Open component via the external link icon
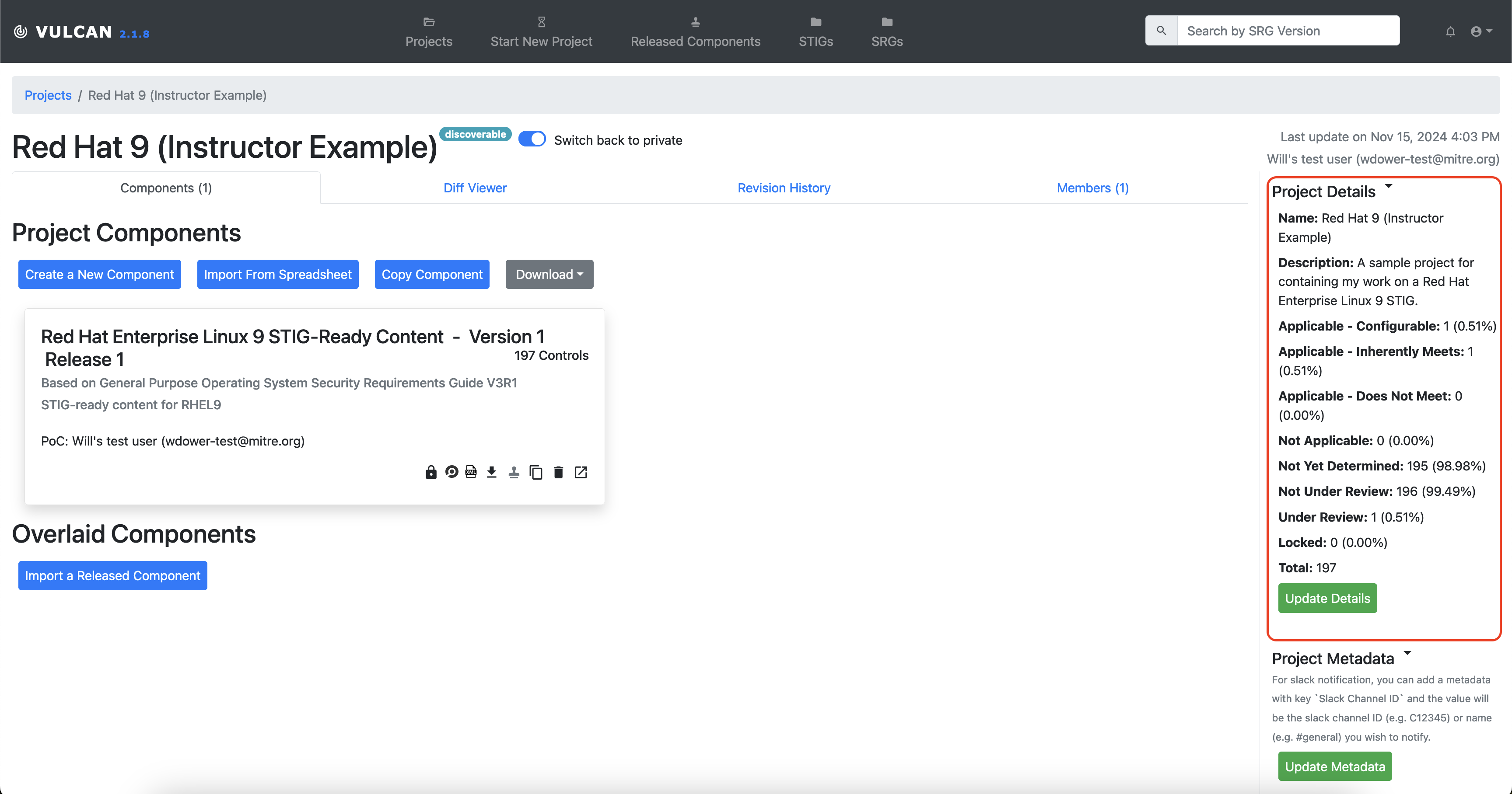 coord(581,472)
